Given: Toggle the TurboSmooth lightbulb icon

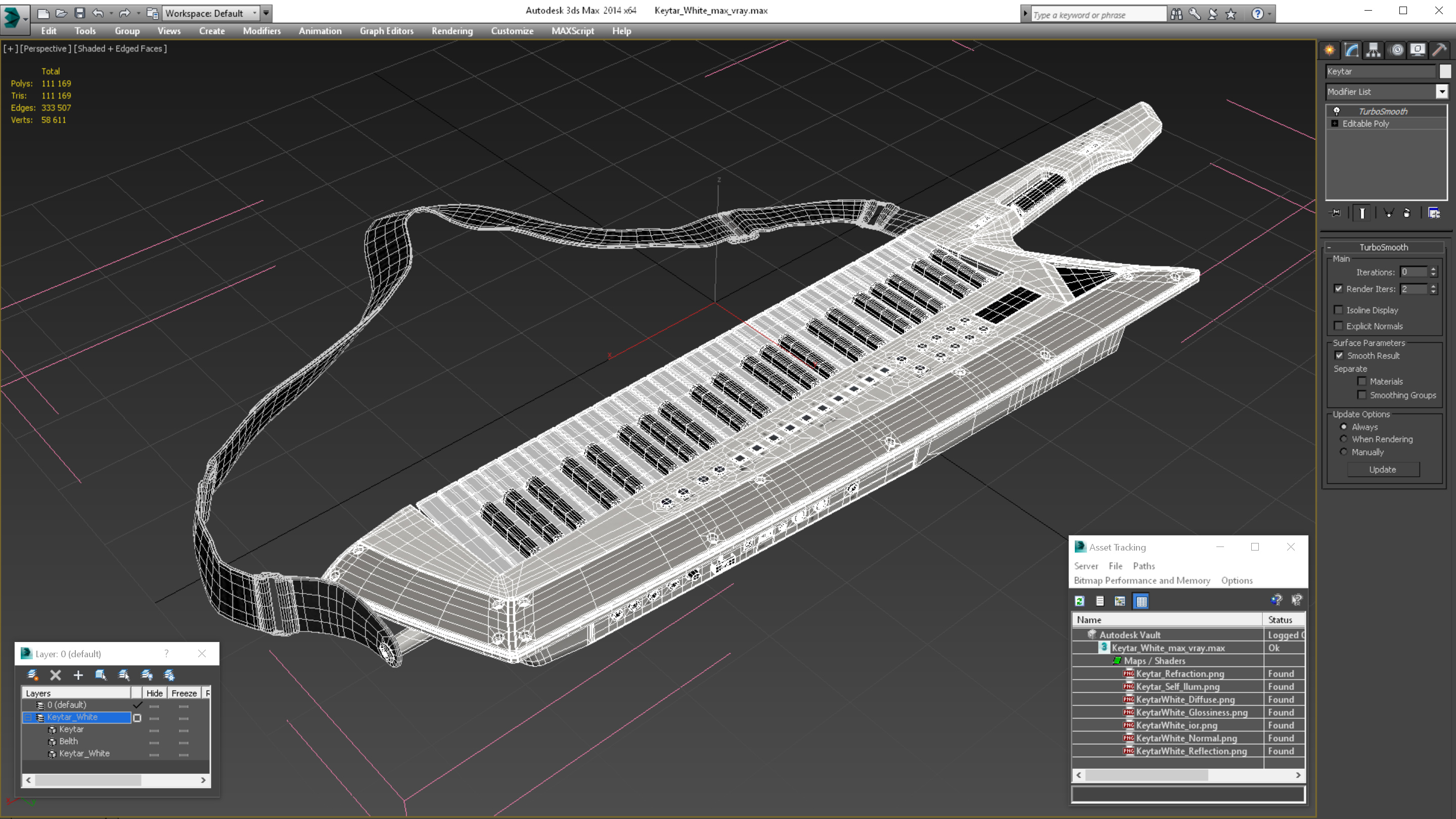Looking at the screenshot, I should click(1337, 111).
